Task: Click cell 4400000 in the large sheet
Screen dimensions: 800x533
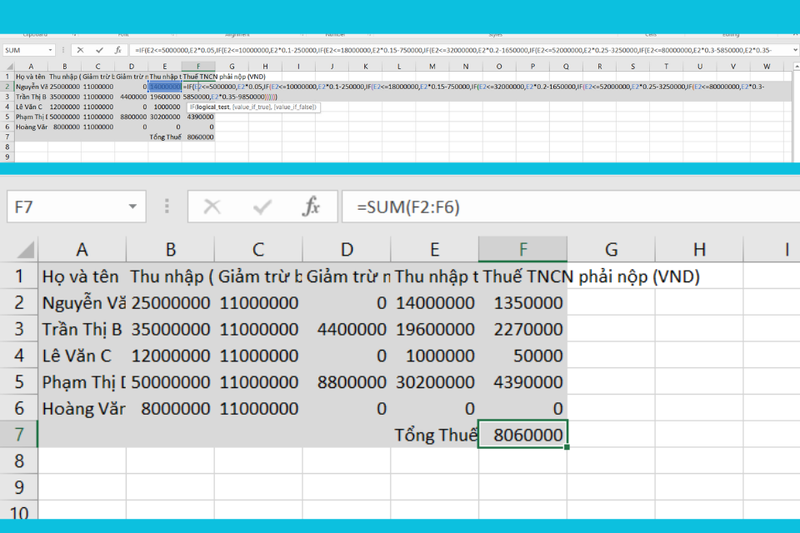Action: 346,329
